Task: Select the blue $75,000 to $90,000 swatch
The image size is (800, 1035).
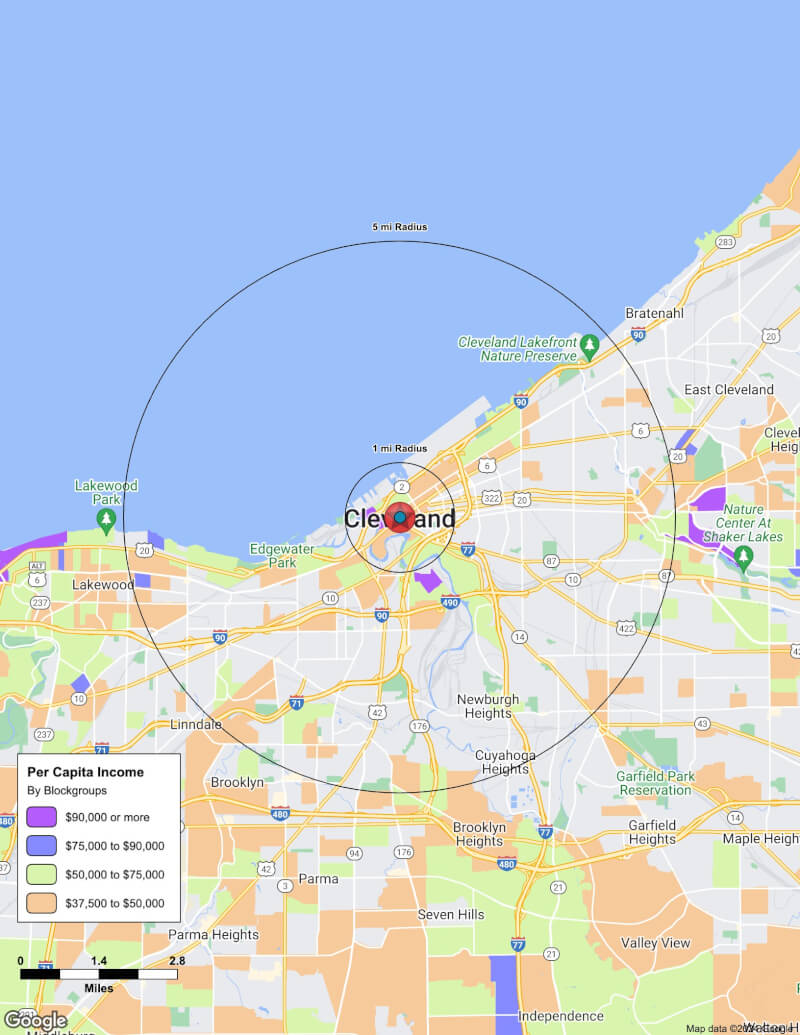Action: [41, 845]
